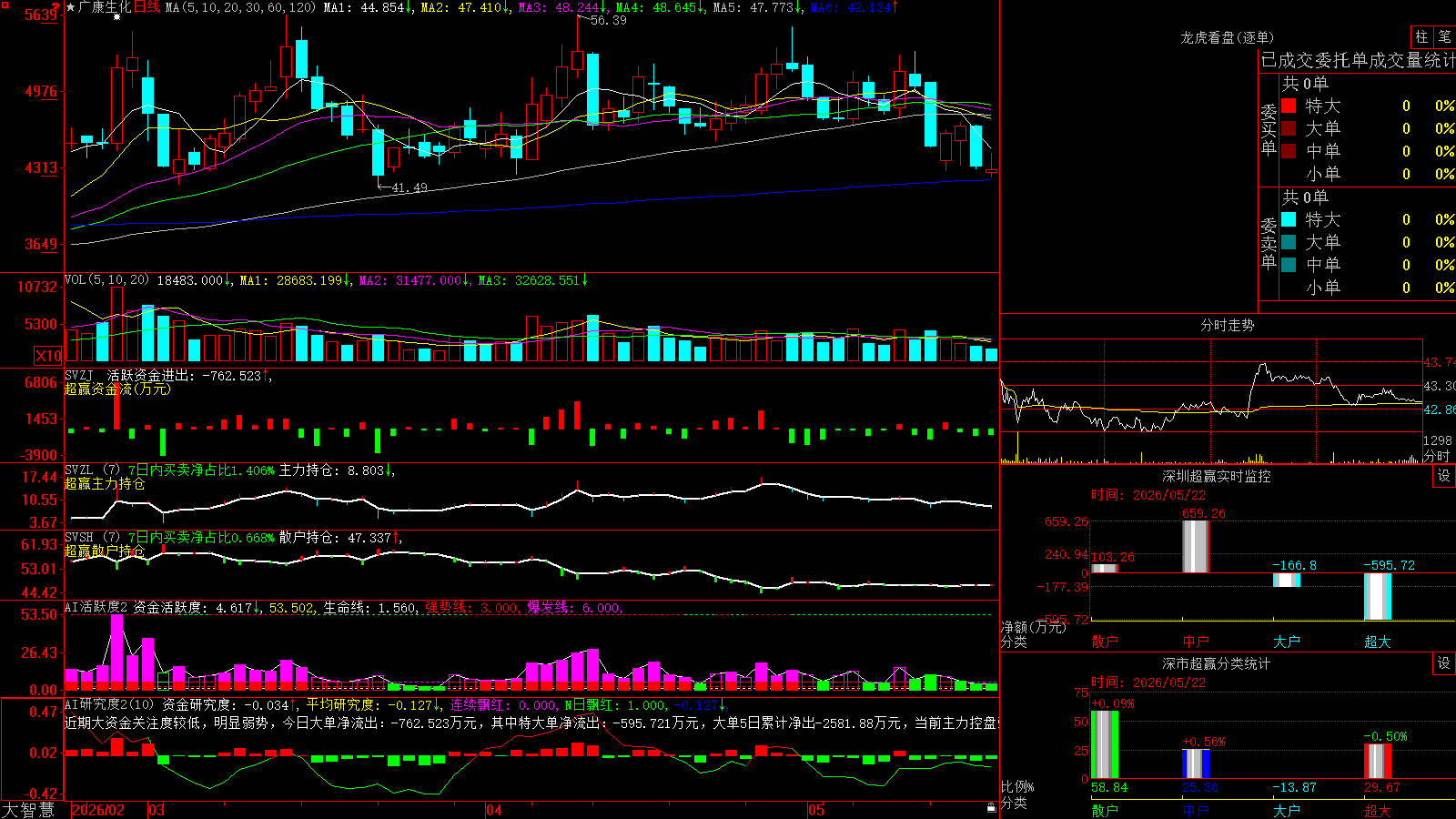This screenshot has height=819, width=1456.
Task: Click the star marker before 广康生化
Action: (71, 7)
